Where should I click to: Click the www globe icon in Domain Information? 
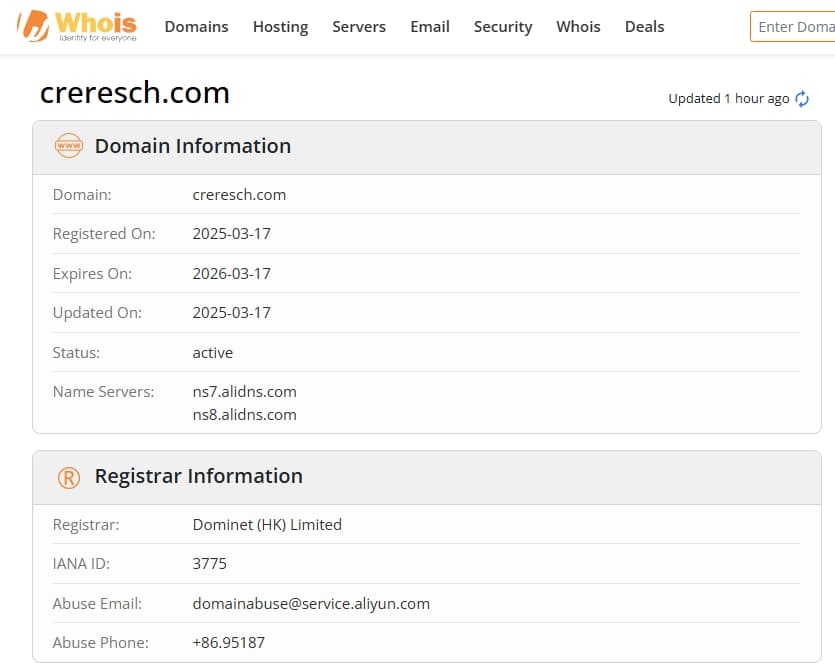click(x=69, y=145)
